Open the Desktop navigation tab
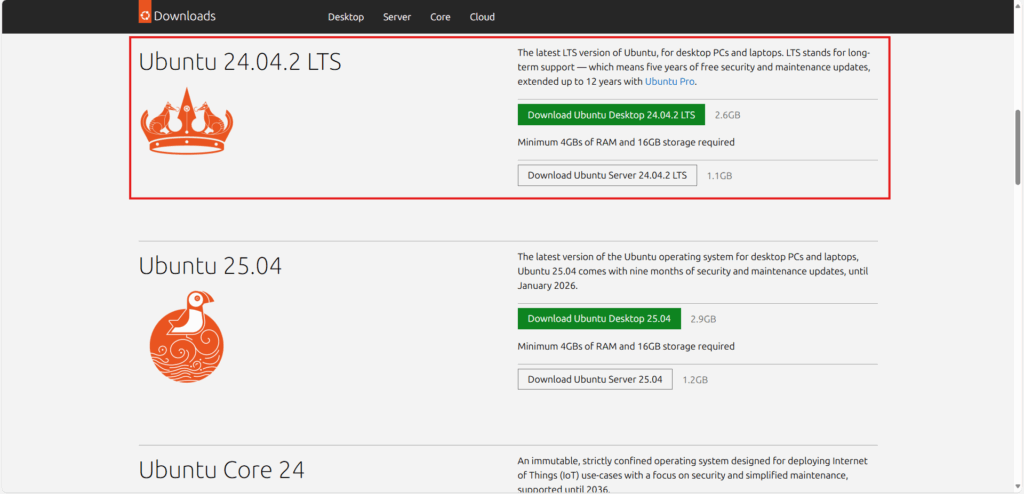The image size is (1024, 494). (x=346, y=17)
